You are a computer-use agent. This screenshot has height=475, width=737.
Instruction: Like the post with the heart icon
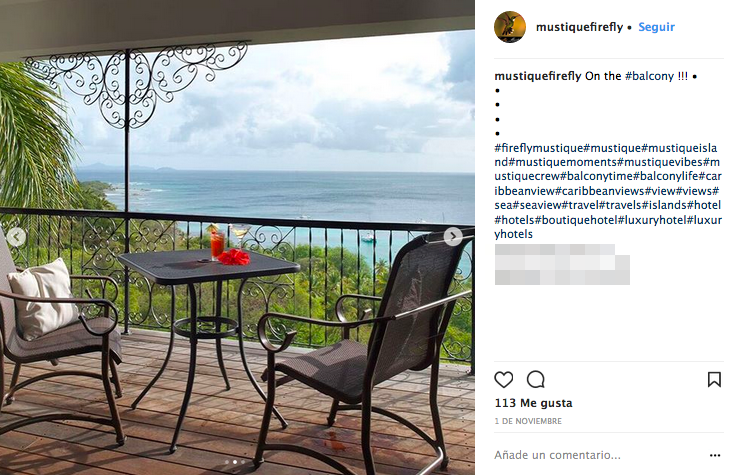(503, 379)
